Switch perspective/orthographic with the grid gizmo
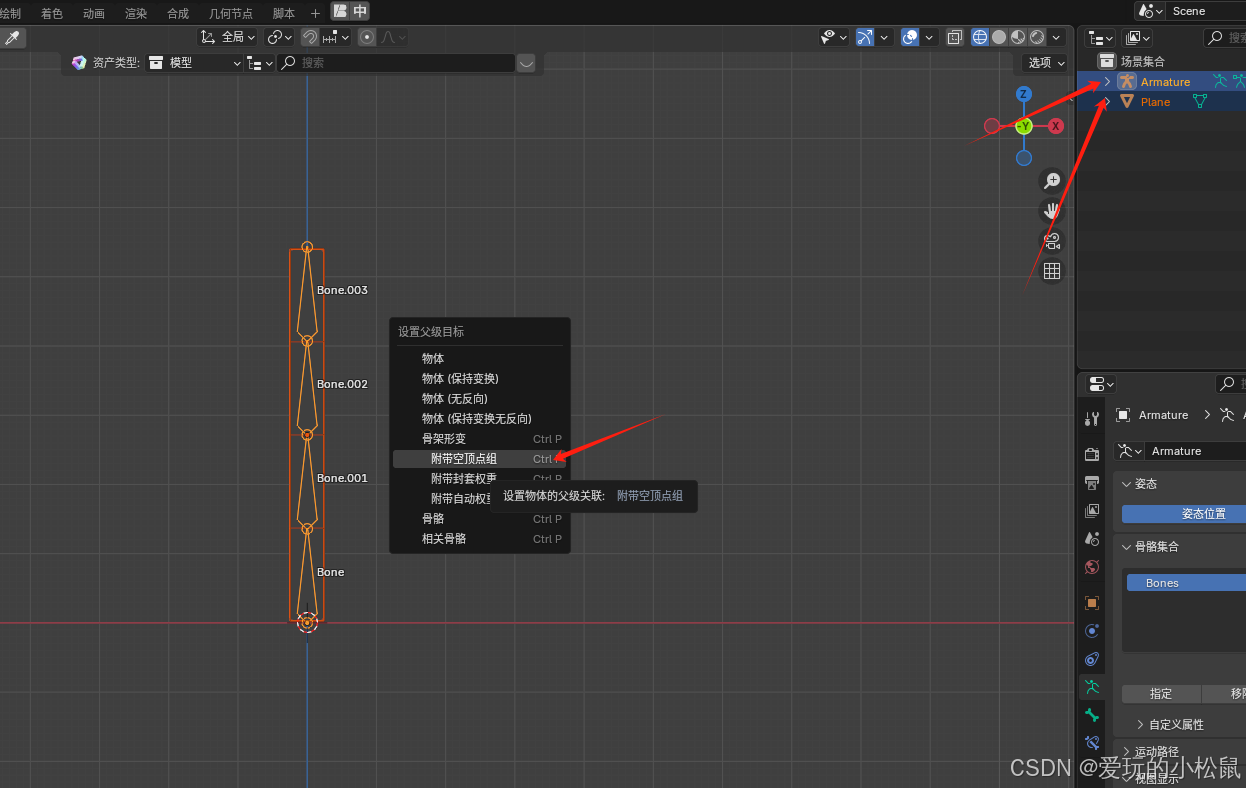This screenshot has height=788, width=1246. (1051, 271)
